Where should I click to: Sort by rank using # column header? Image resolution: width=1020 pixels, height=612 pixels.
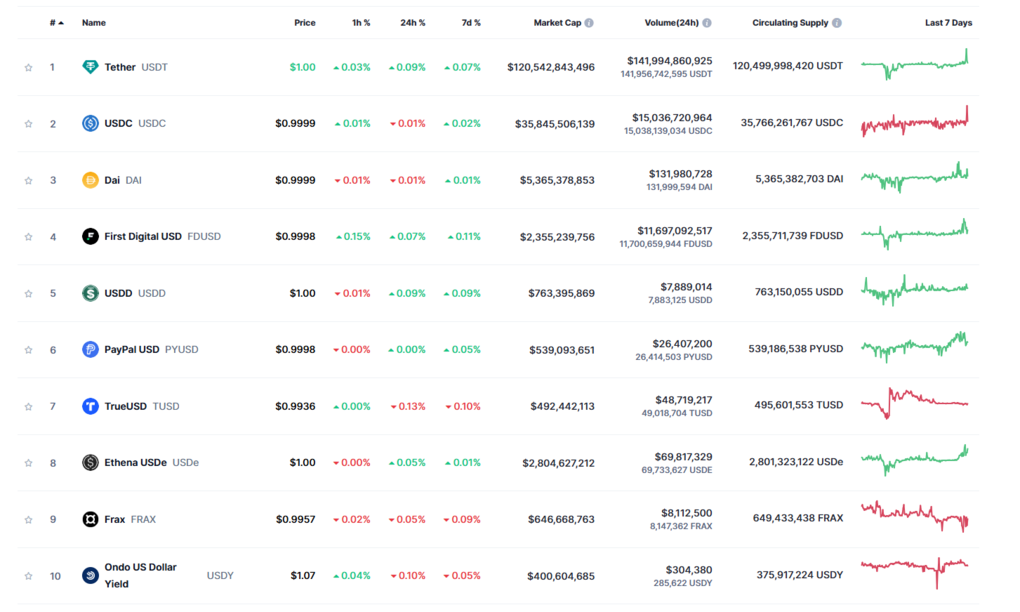[x=56, y=22]
